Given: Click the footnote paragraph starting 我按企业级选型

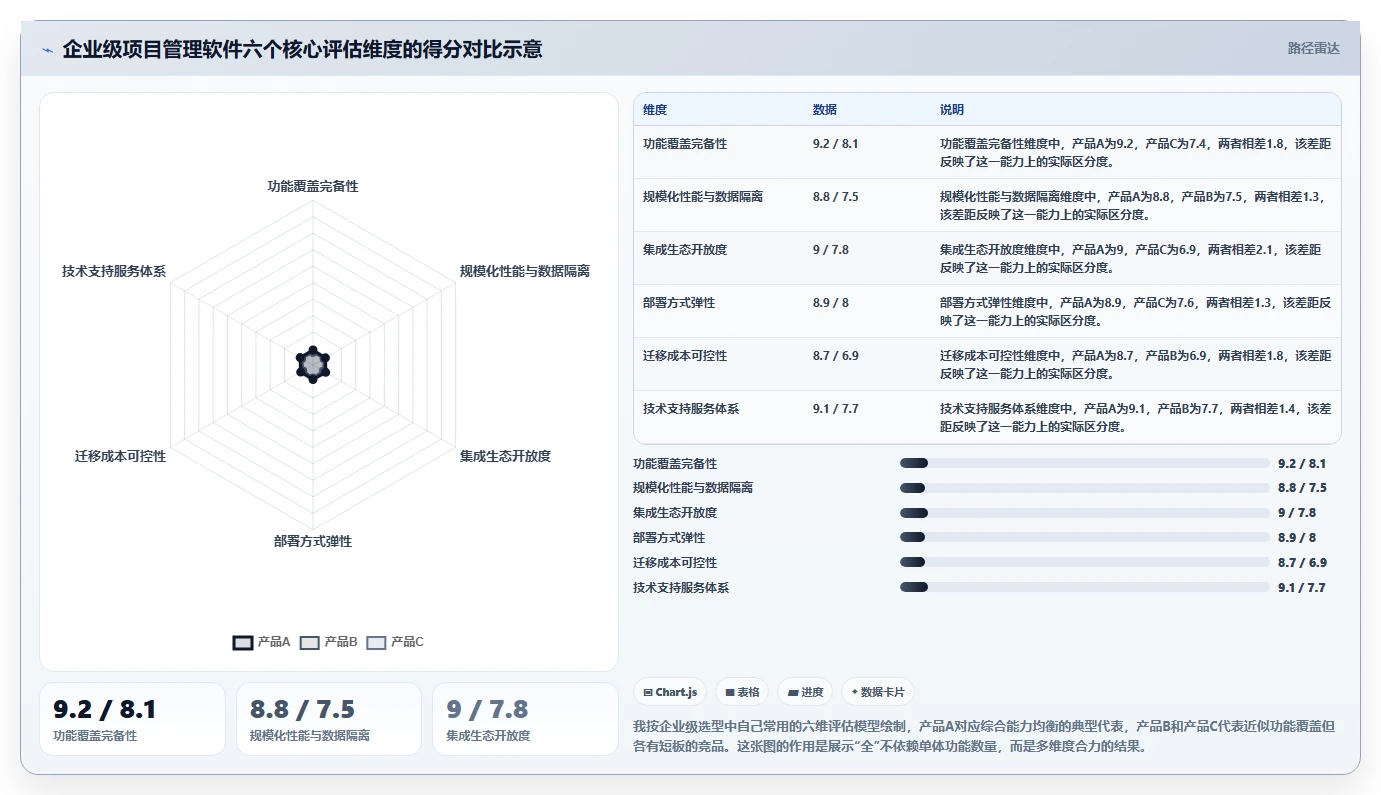Looking at the screenshot, I should tap(984, 737).
